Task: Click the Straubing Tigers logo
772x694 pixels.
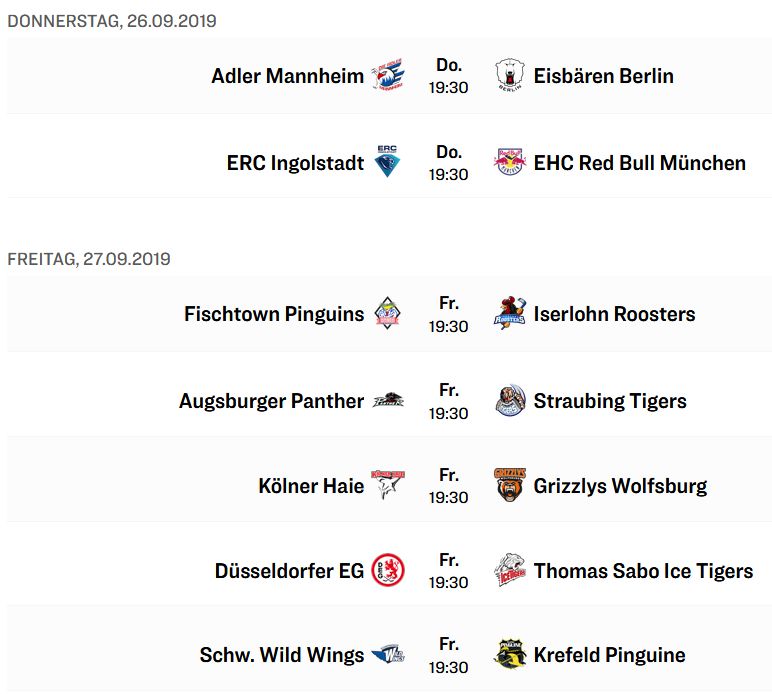Action: 510,400
